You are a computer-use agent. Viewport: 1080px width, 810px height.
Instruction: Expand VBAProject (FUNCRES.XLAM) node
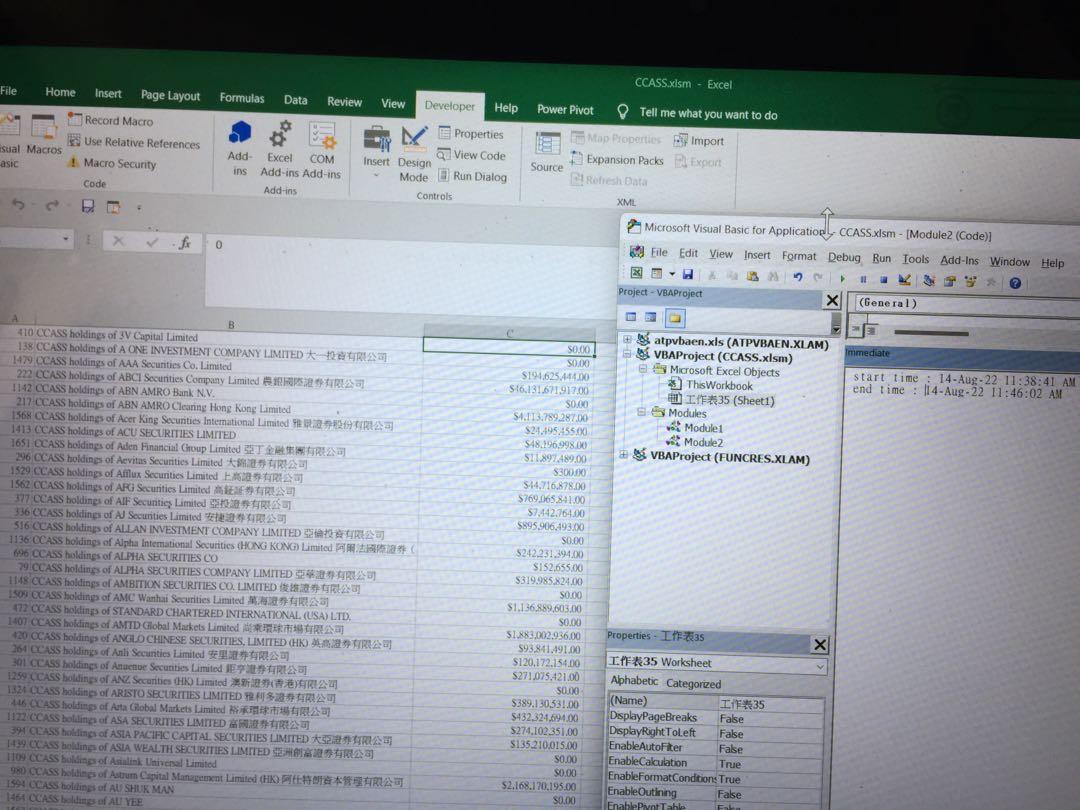click(623, 455)
